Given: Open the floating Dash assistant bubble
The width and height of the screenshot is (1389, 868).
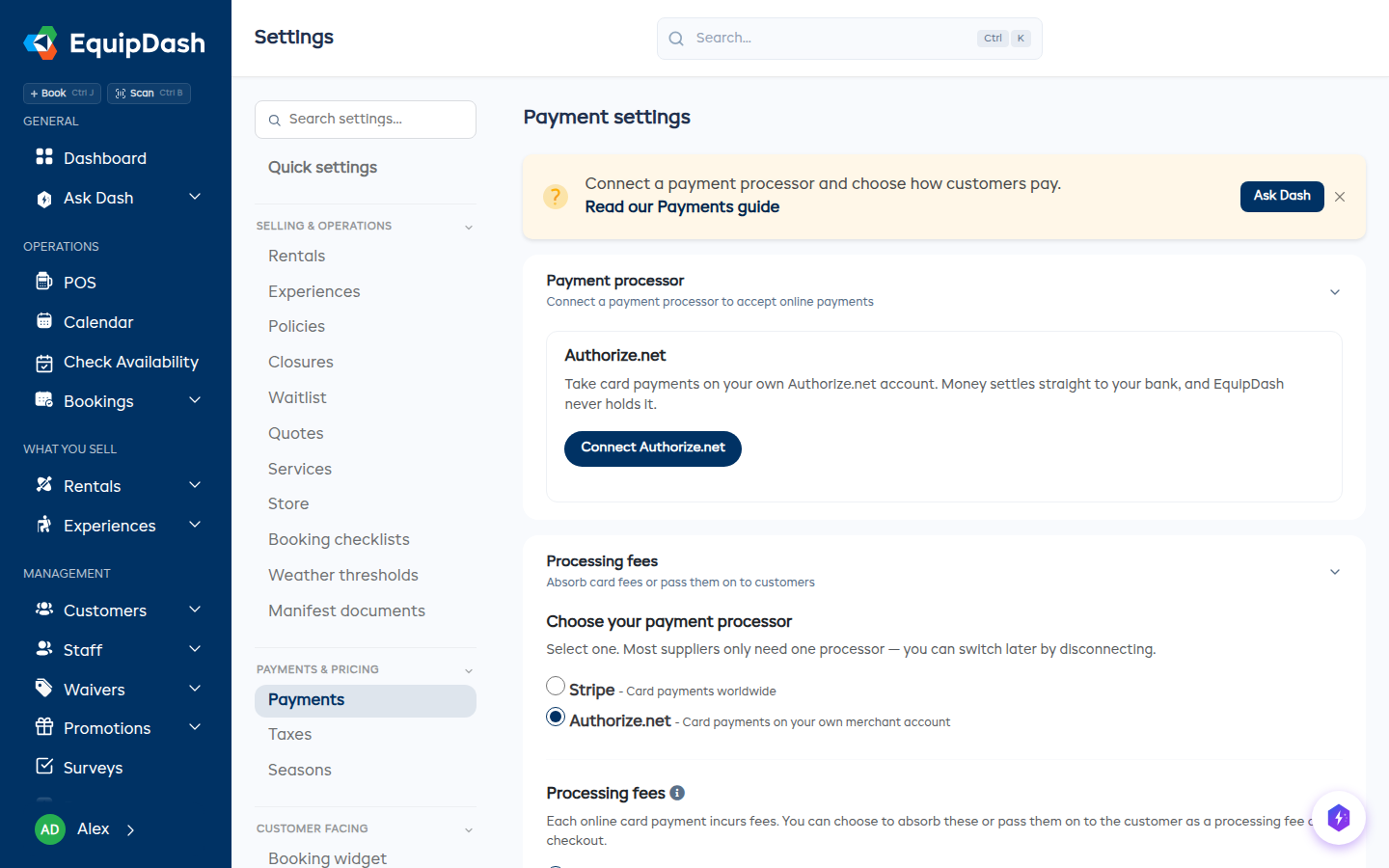Looking at the screenshot, I should (1339, 818).
